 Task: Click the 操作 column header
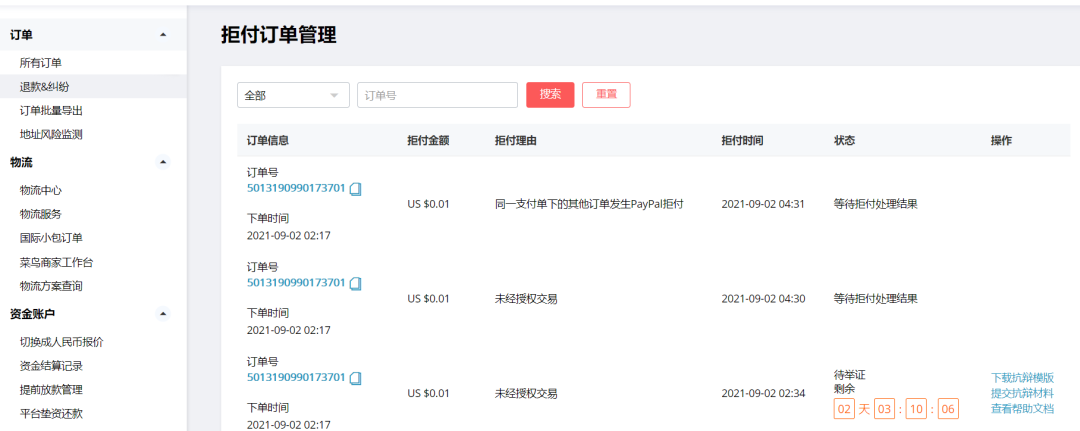[x=1001, y=140]
